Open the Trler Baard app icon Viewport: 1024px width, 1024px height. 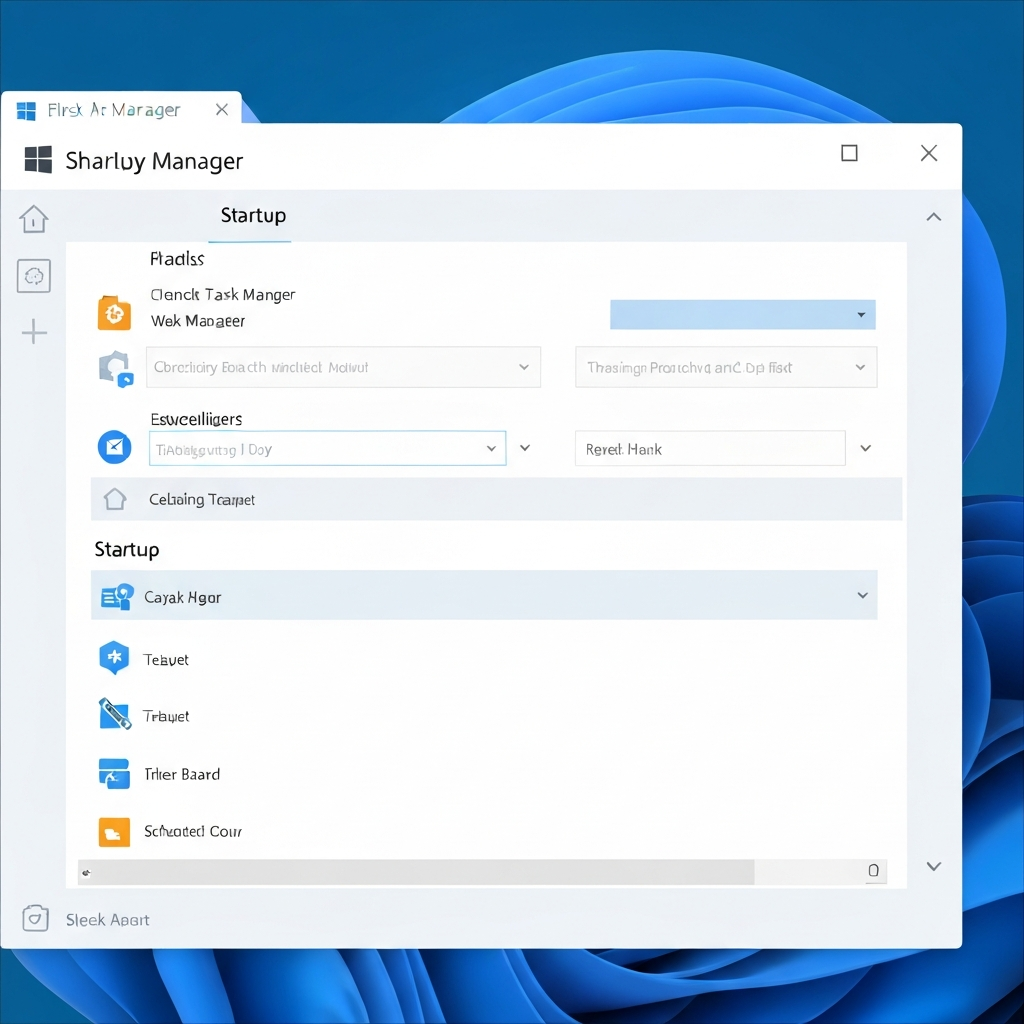point(113,773)
